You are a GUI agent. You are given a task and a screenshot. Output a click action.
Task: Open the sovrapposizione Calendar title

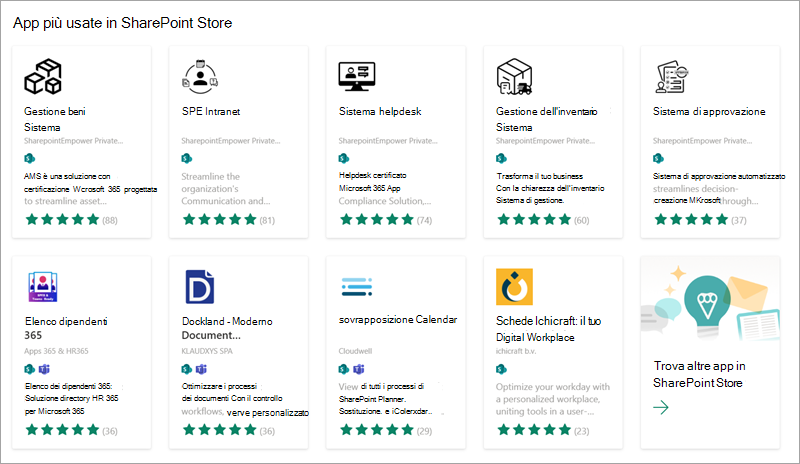click(x=398, y=320)
